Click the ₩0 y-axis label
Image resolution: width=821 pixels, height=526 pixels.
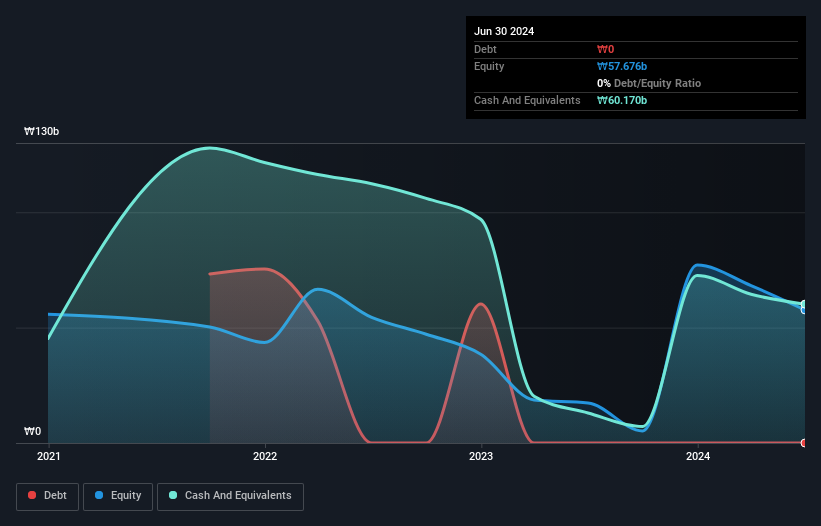point(32,431)
